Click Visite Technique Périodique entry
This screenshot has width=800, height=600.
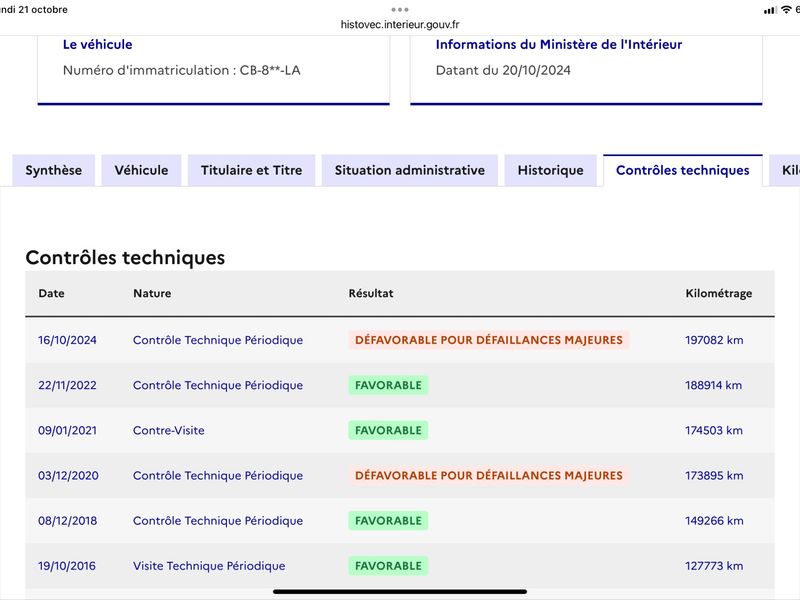(x=209, y=566)
